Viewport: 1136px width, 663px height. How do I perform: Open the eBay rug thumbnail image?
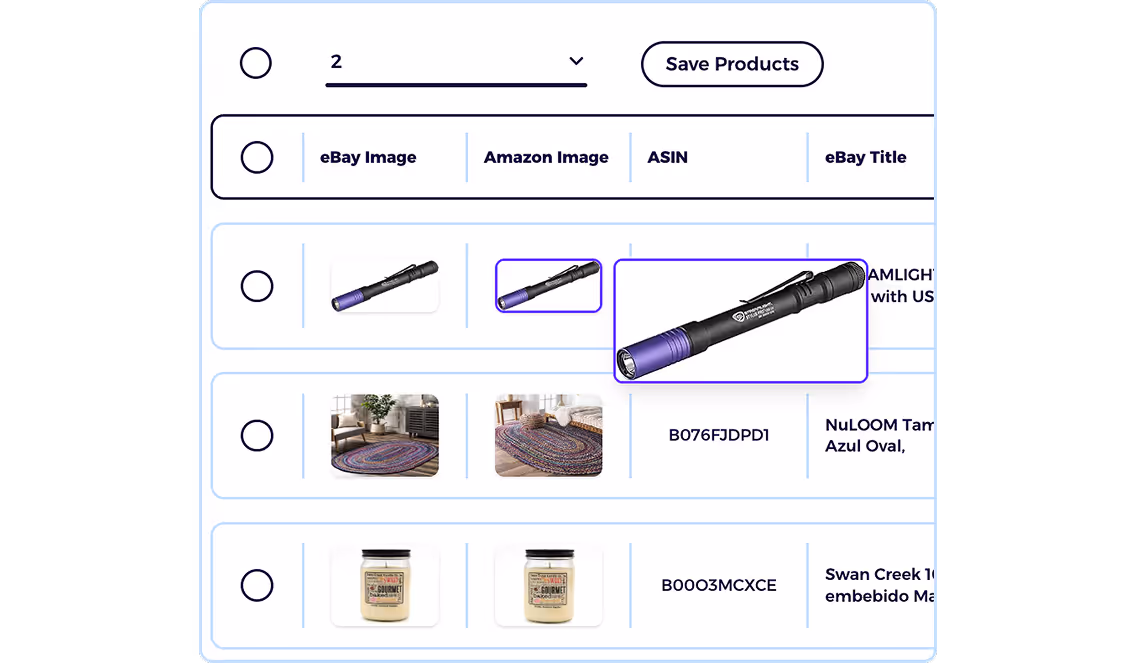click(385, 435)
